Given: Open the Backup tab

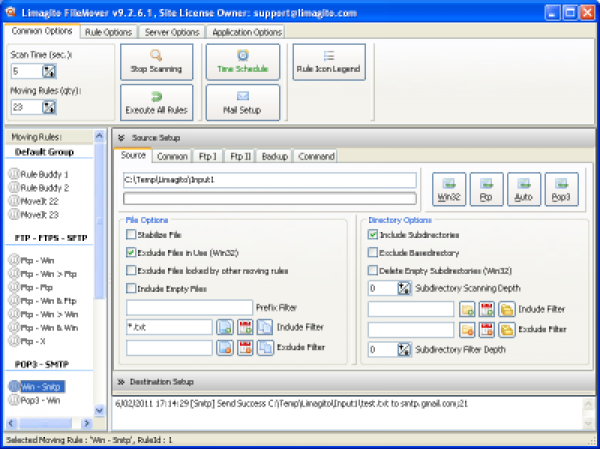Looking at the screenshot, I should click(274, 156).
